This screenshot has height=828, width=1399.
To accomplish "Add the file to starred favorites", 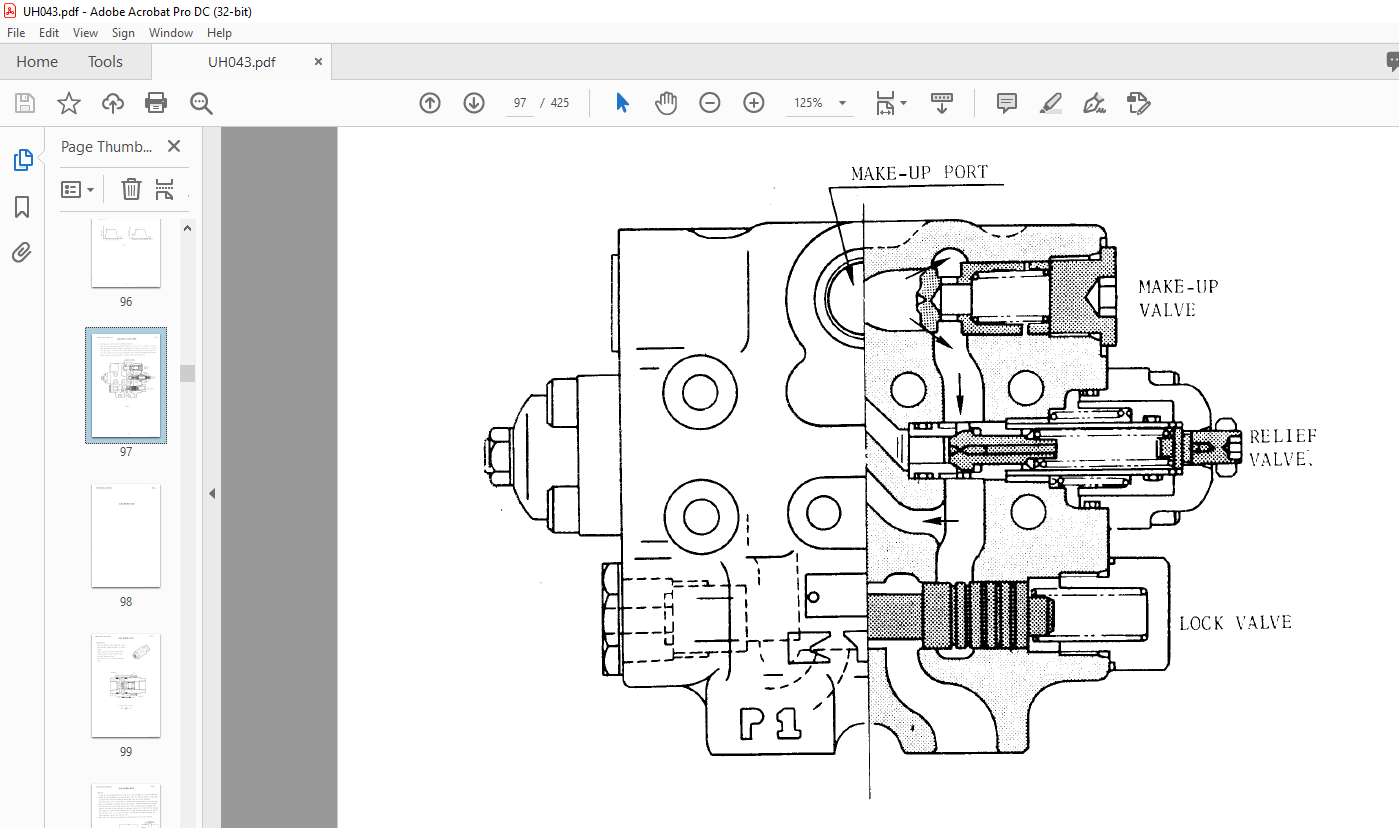I will coord(68,103).
